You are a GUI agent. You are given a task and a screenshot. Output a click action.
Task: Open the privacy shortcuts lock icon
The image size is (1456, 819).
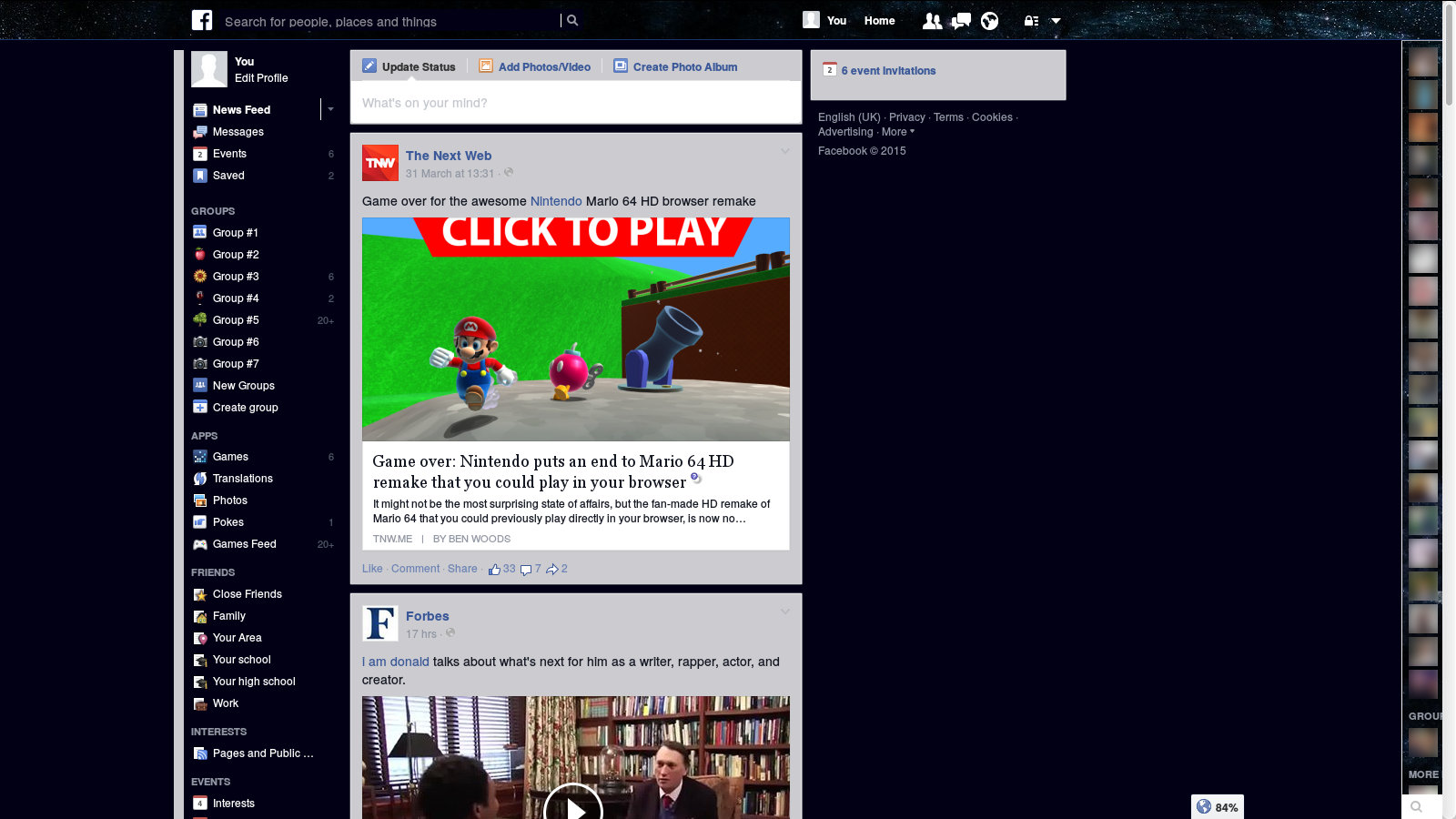1031,21
